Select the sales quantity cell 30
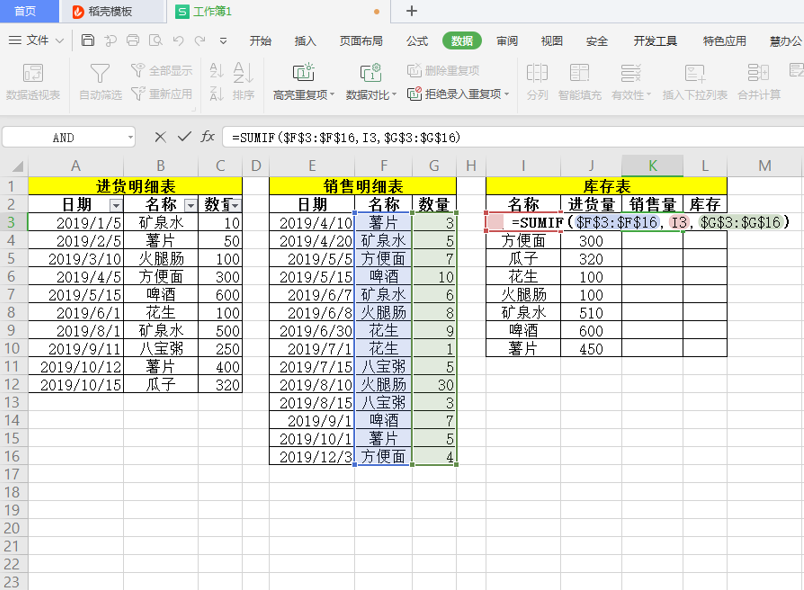This screenshot has width=804, height=590. [434, 384]
